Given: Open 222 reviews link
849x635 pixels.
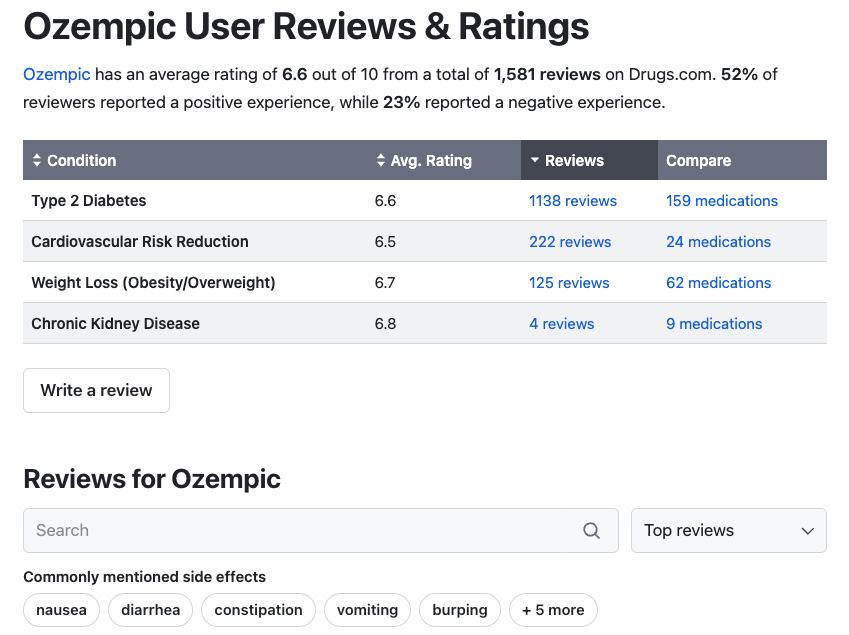Looking at the screenshot, I should 570,242.
